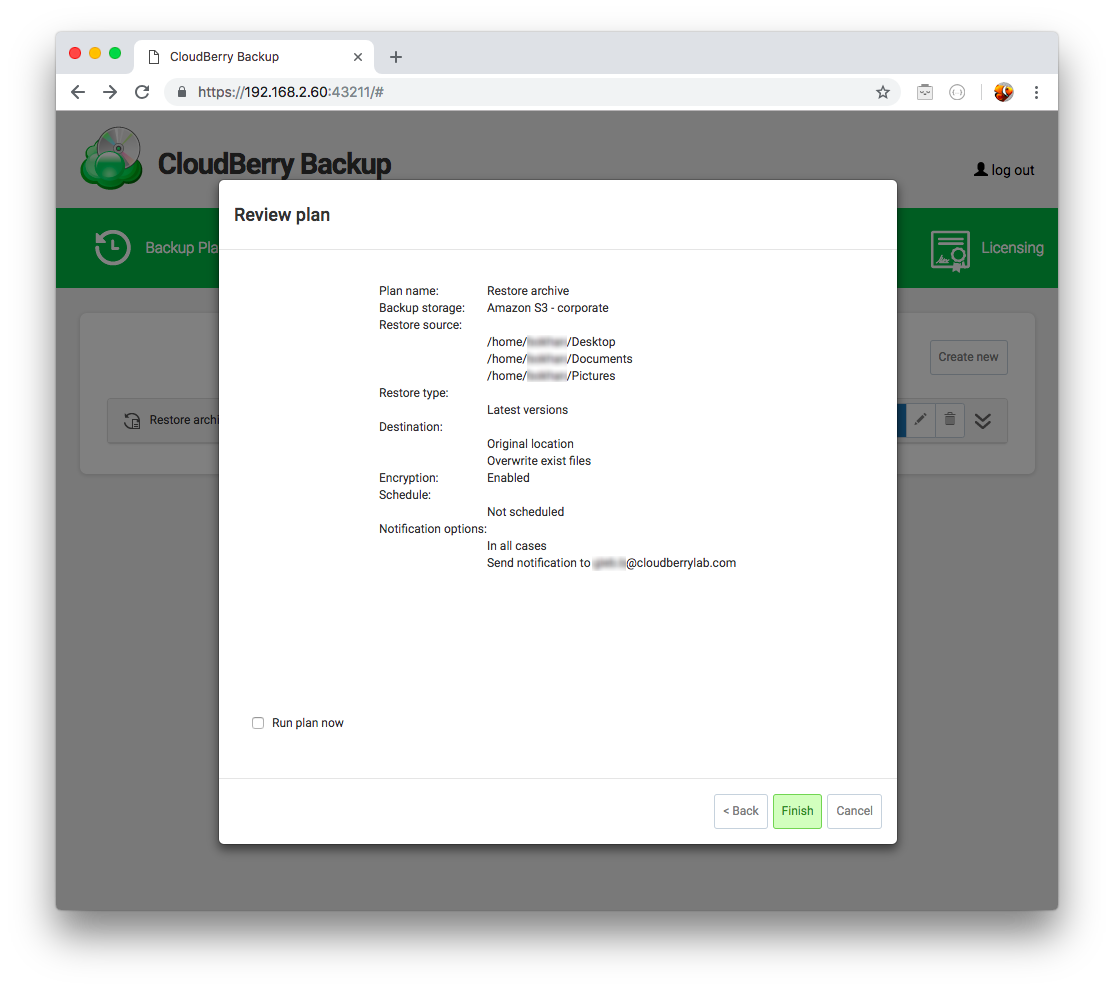Click the green macOS maximize window button
Viewport: 1114px width, 990px height.
click(115, 53)
